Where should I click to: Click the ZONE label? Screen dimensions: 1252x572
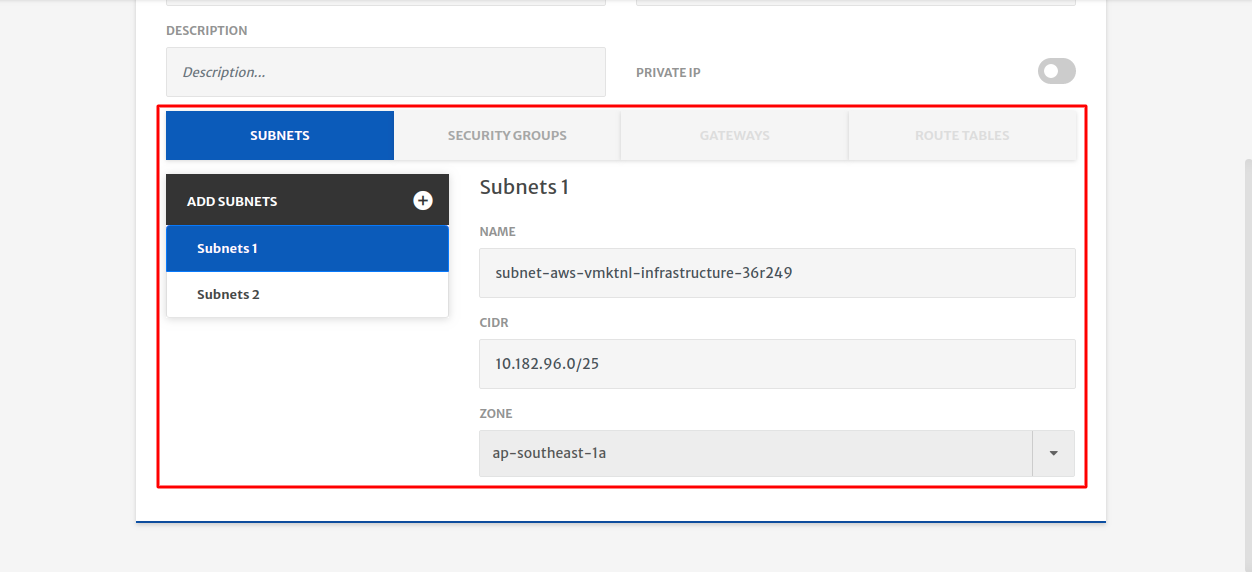pos(496,414)
